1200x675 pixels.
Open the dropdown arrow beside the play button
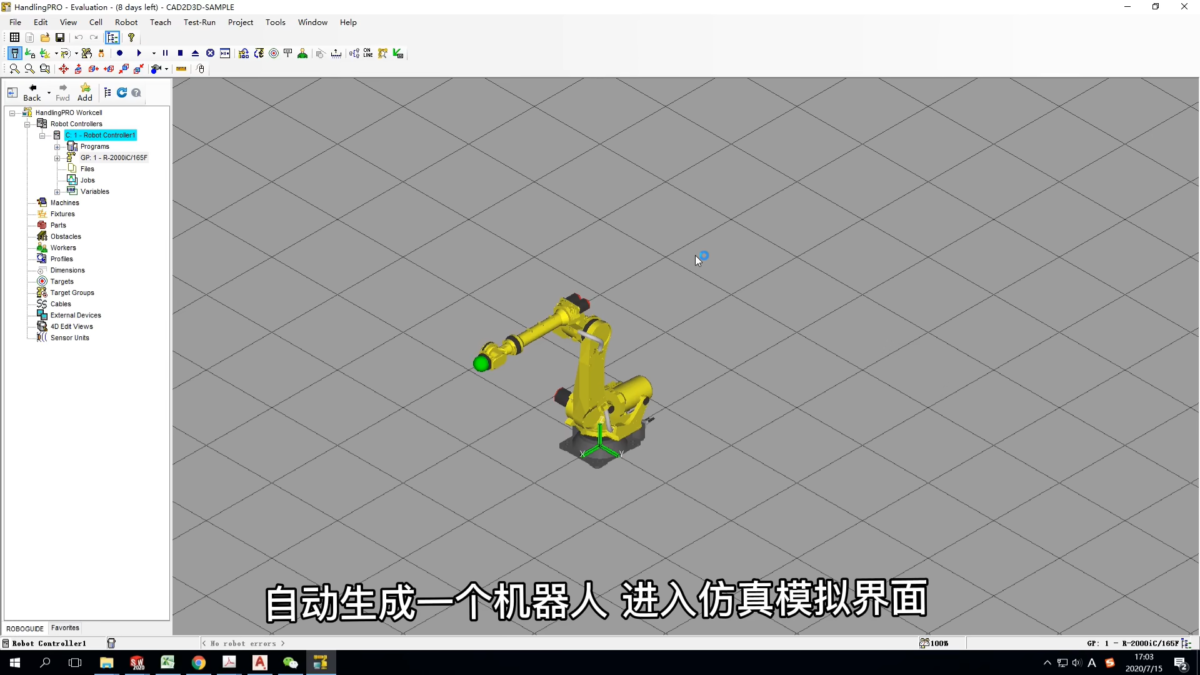(154, 53)
